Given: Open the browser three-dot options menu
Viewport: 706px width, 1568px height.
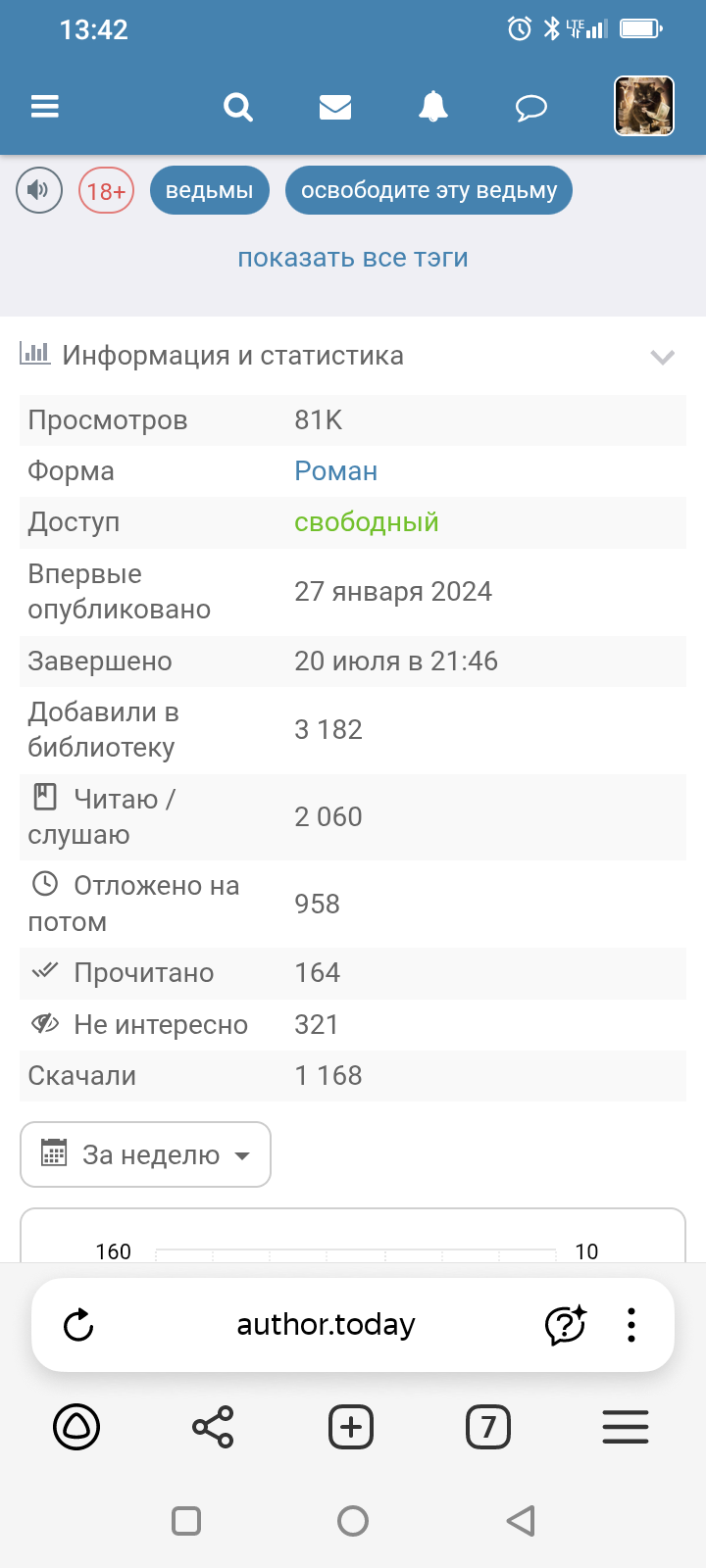Looking at the screenshot, I should pos(631,1325).
